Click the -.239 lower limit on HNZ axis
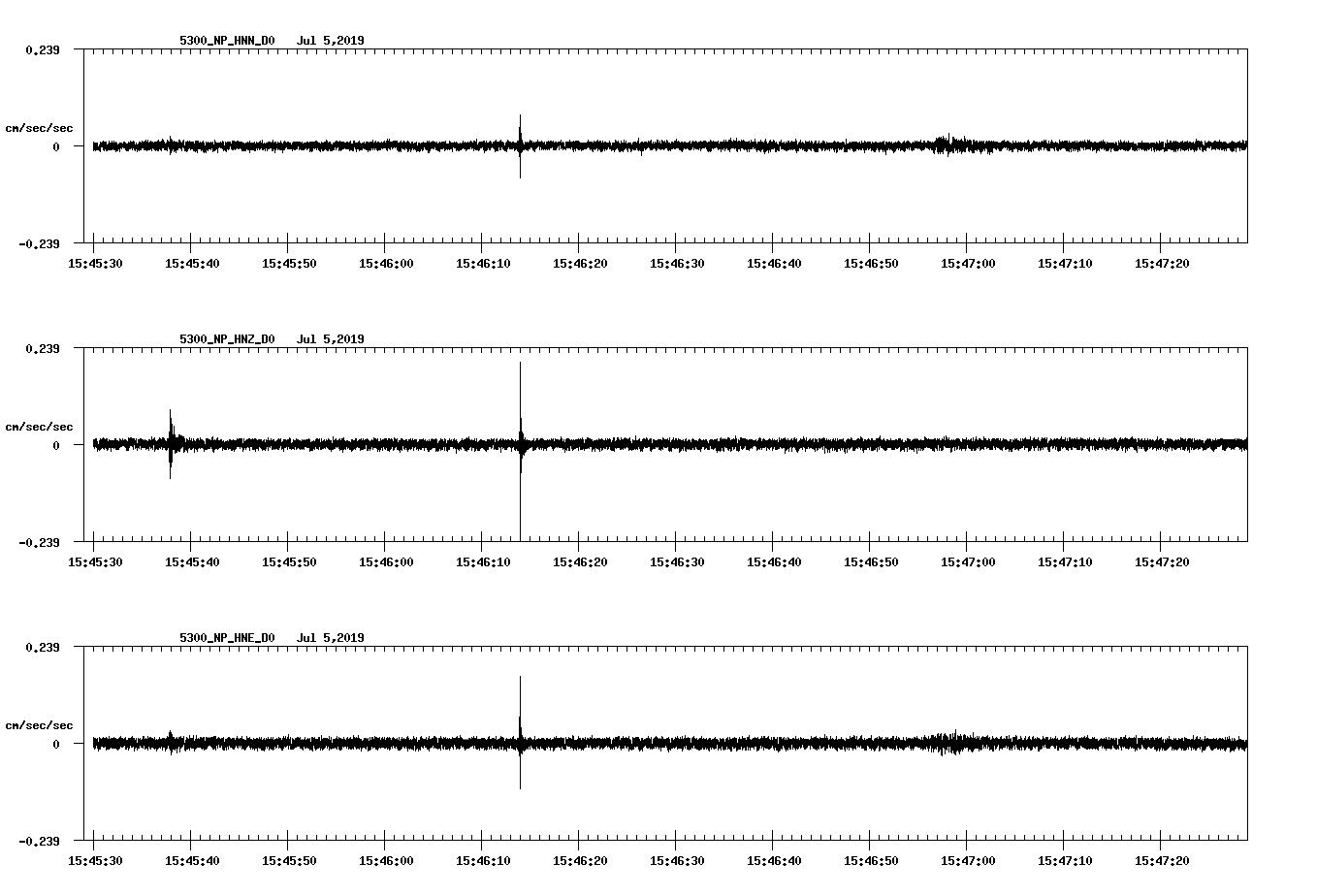Image resolution: width=1317 pixels, height=896 pixels. coord(39,542)
